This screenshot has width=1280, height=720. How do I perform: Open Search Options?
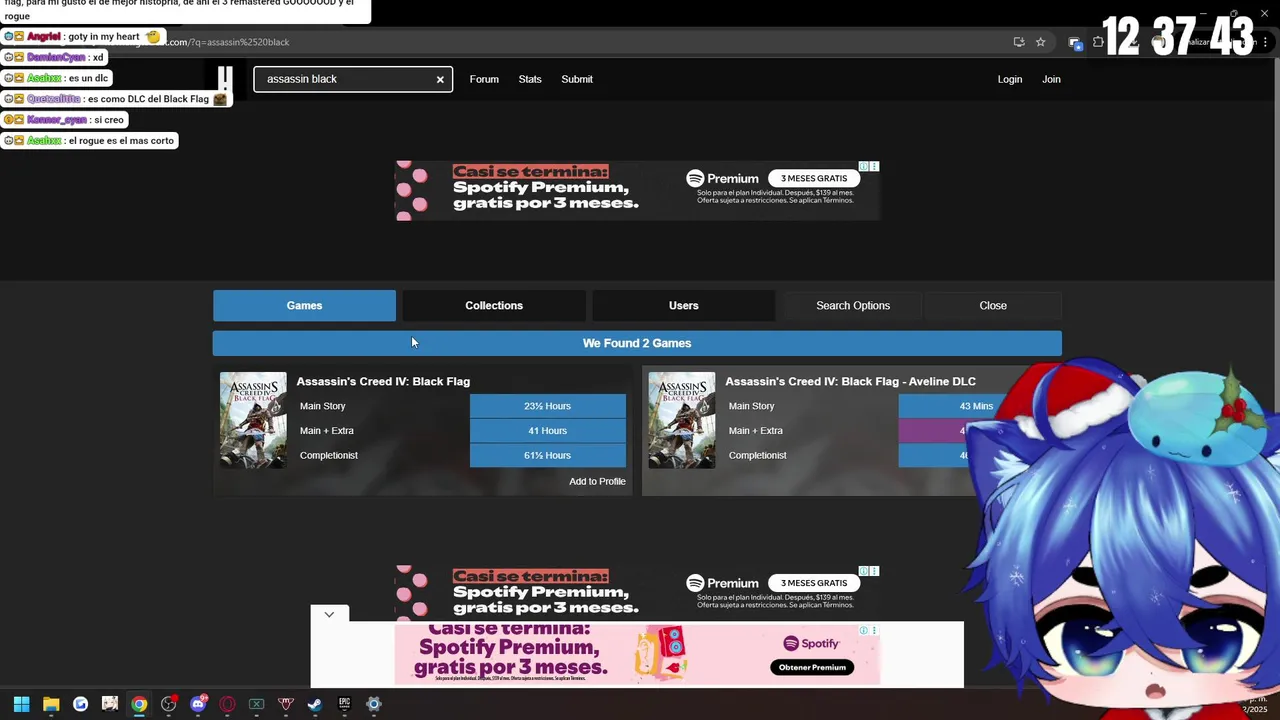[853, 306]
